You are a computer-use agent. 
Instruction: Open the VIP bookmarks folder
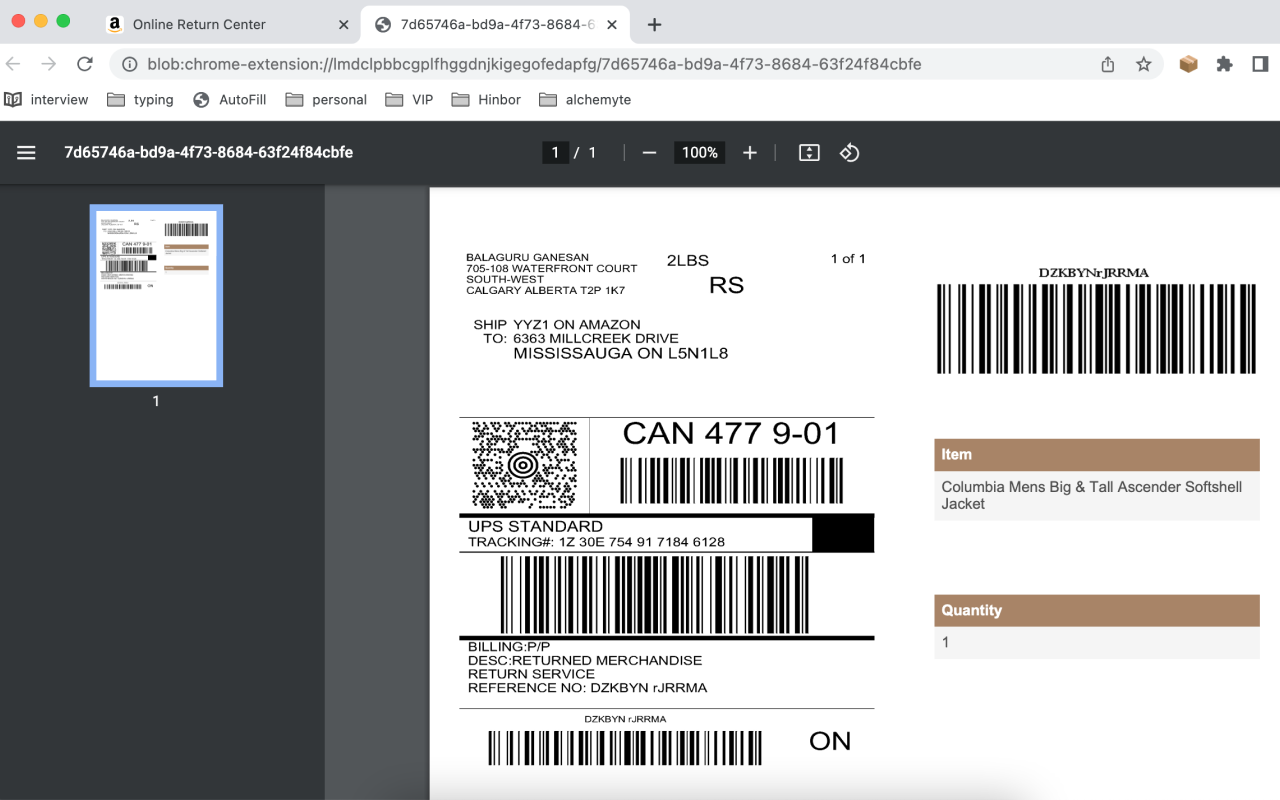(409, 99)
